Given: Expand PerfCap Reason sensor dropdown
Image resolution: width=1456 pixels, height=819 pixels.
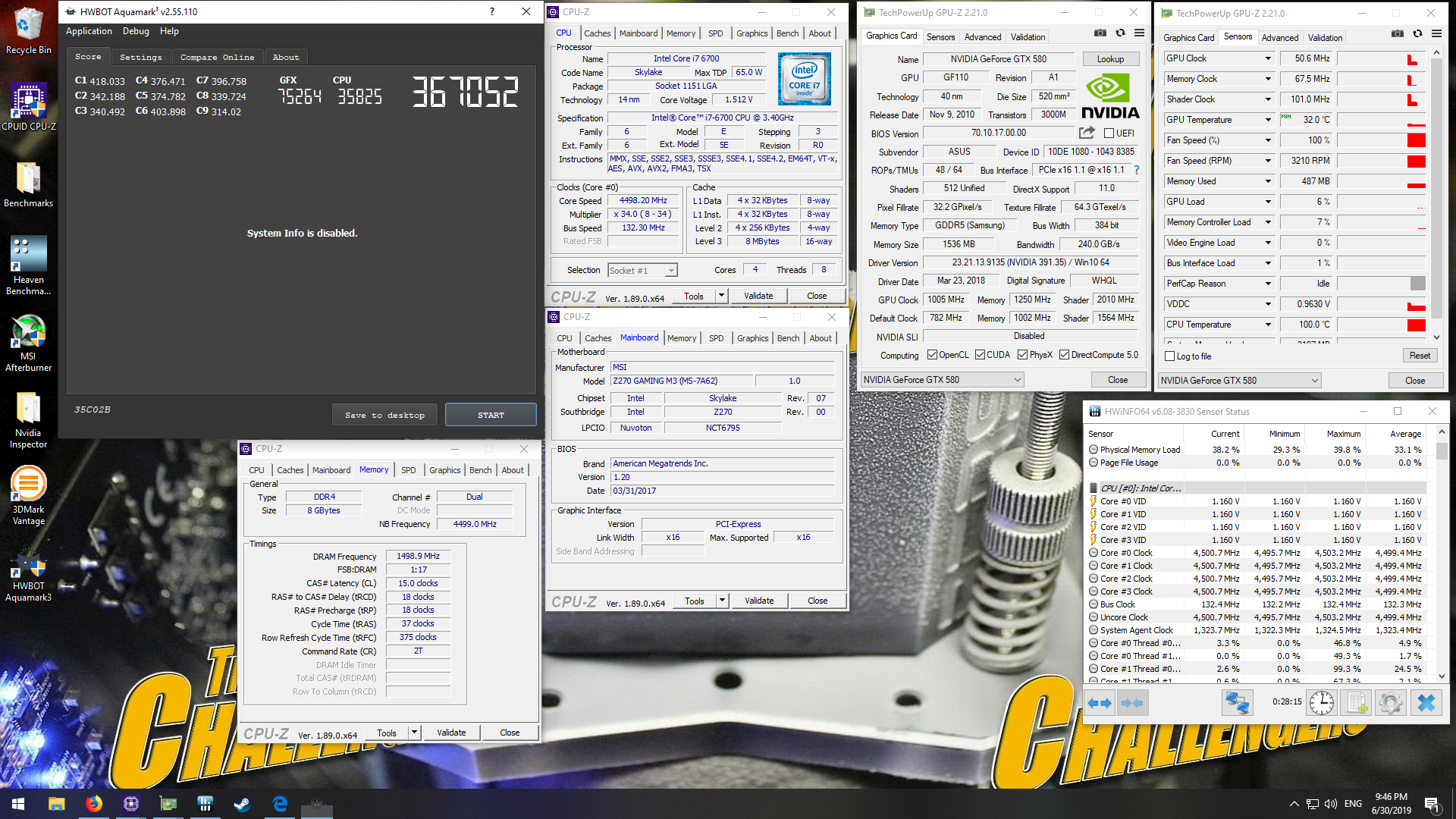Looking at the screenshot, I should [1267, 284].
